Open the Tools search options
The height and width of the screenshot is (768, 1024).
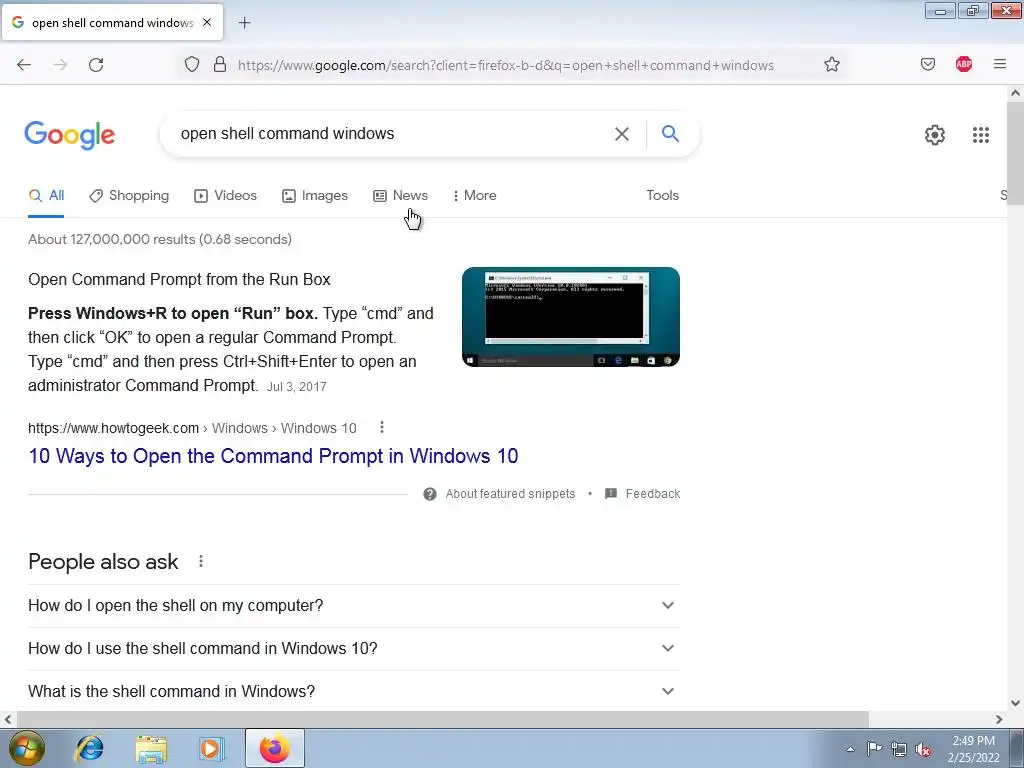pos(662,195)
